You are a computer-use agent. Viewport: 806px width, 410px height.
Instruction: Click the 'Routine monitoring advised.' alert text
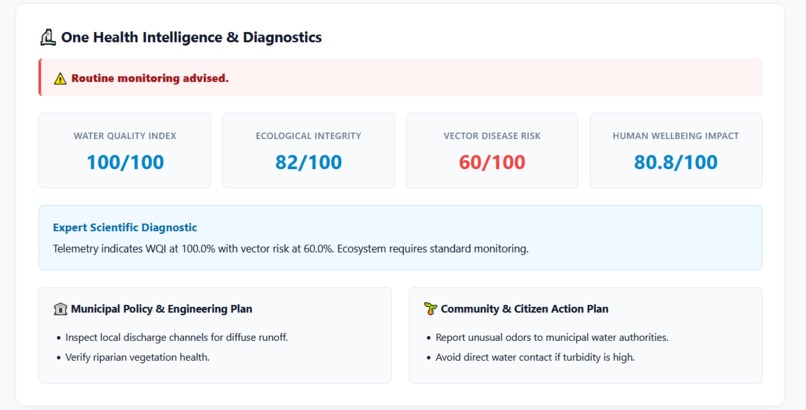click(x=150, y=79)
